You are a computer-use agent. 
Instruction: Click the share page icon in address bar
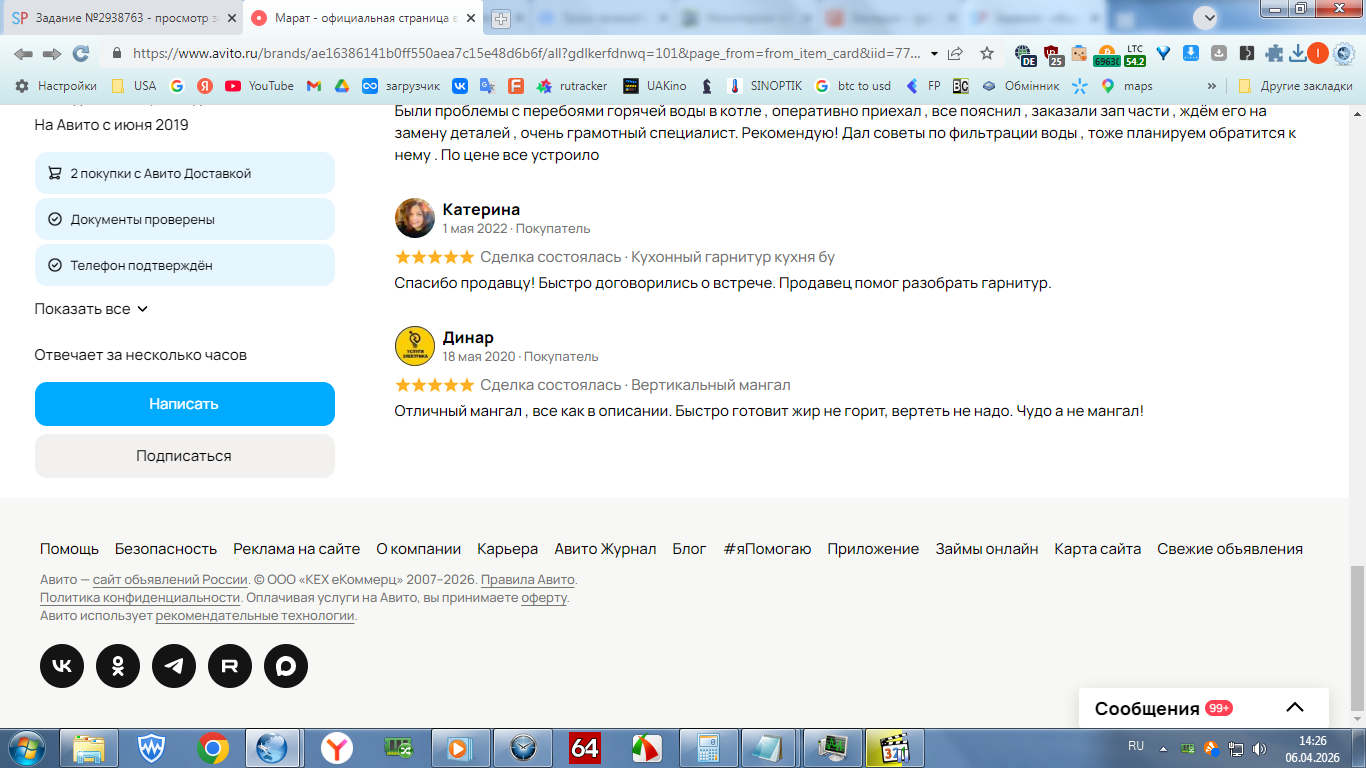(x=956, y=54)
